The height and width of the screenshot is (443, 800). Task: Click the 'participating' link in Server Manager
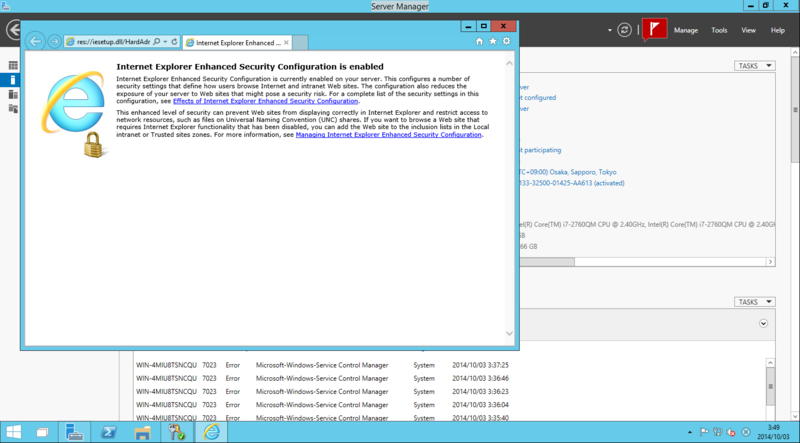point(540,150)
